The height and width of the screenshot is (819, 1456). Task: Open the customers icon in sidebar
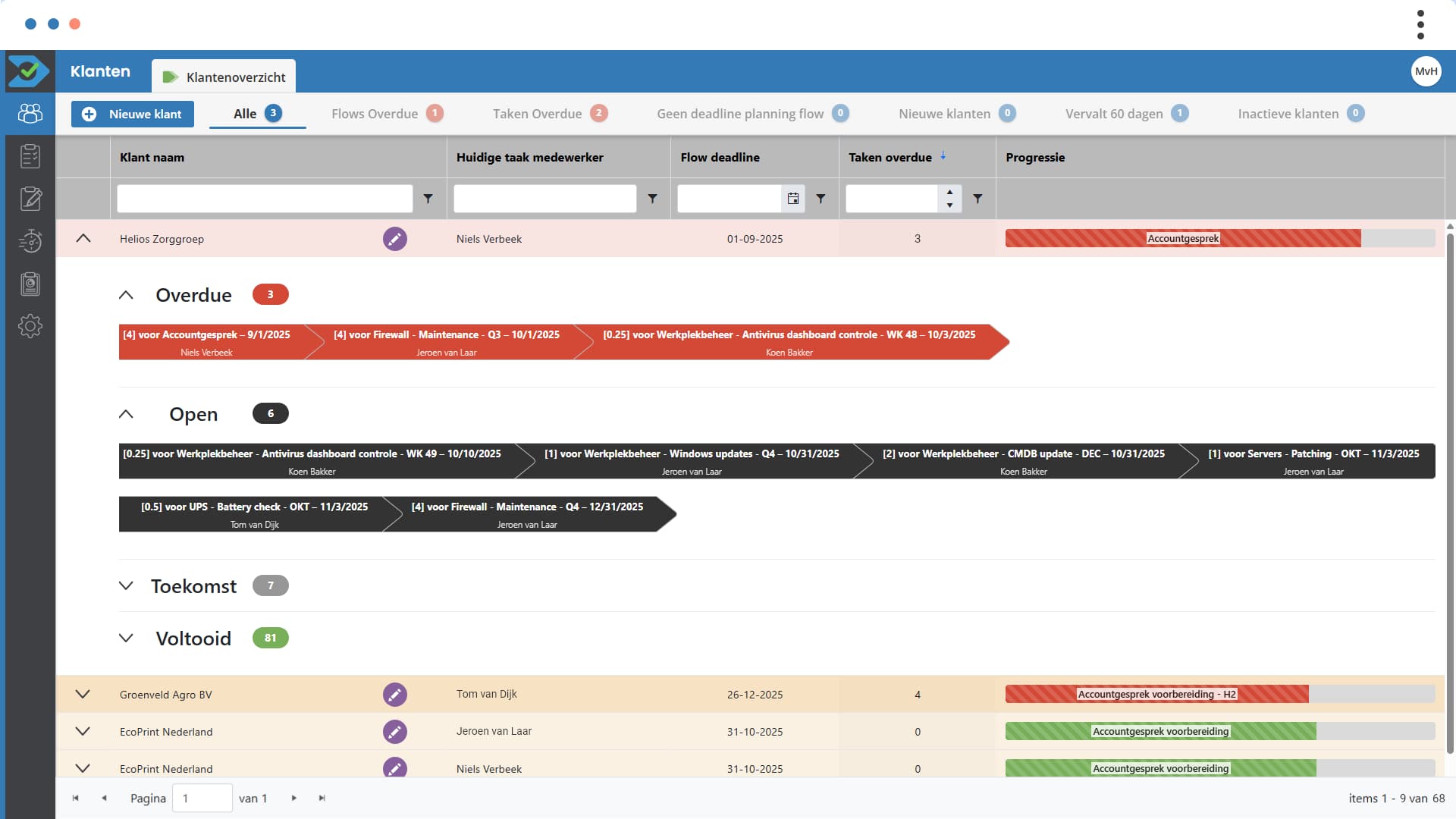30,114
